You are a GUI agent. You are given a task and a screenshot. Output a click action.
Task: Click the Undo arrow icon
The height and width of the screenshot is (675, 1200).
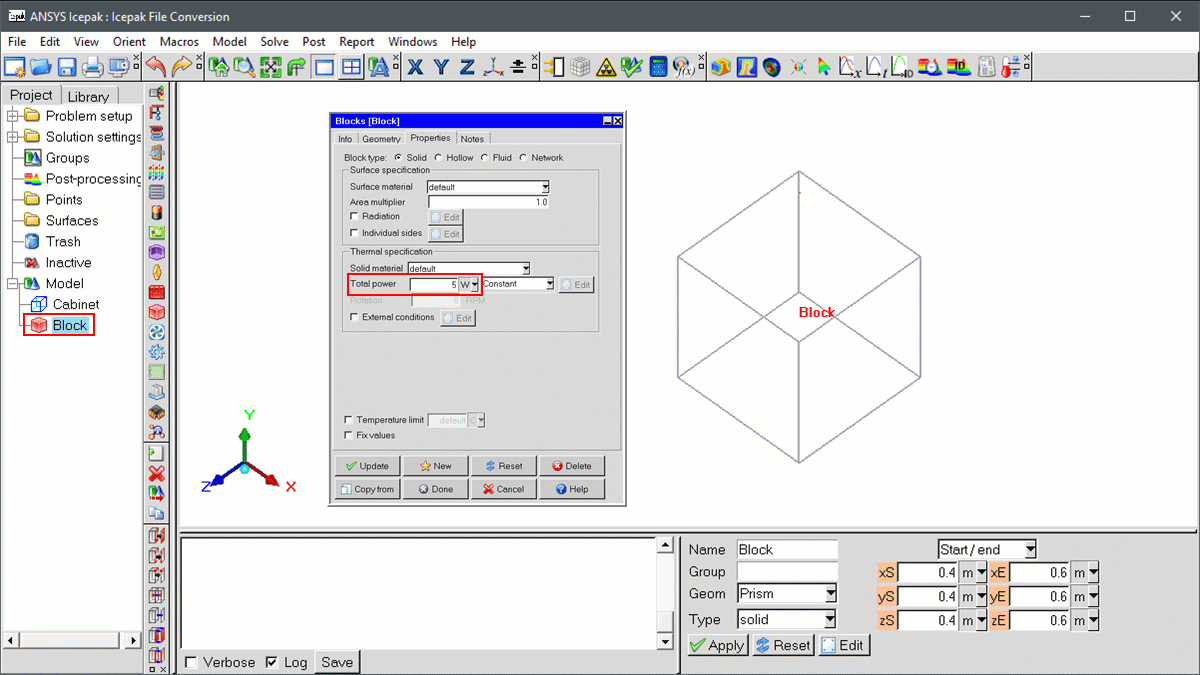tap(156, 67)
